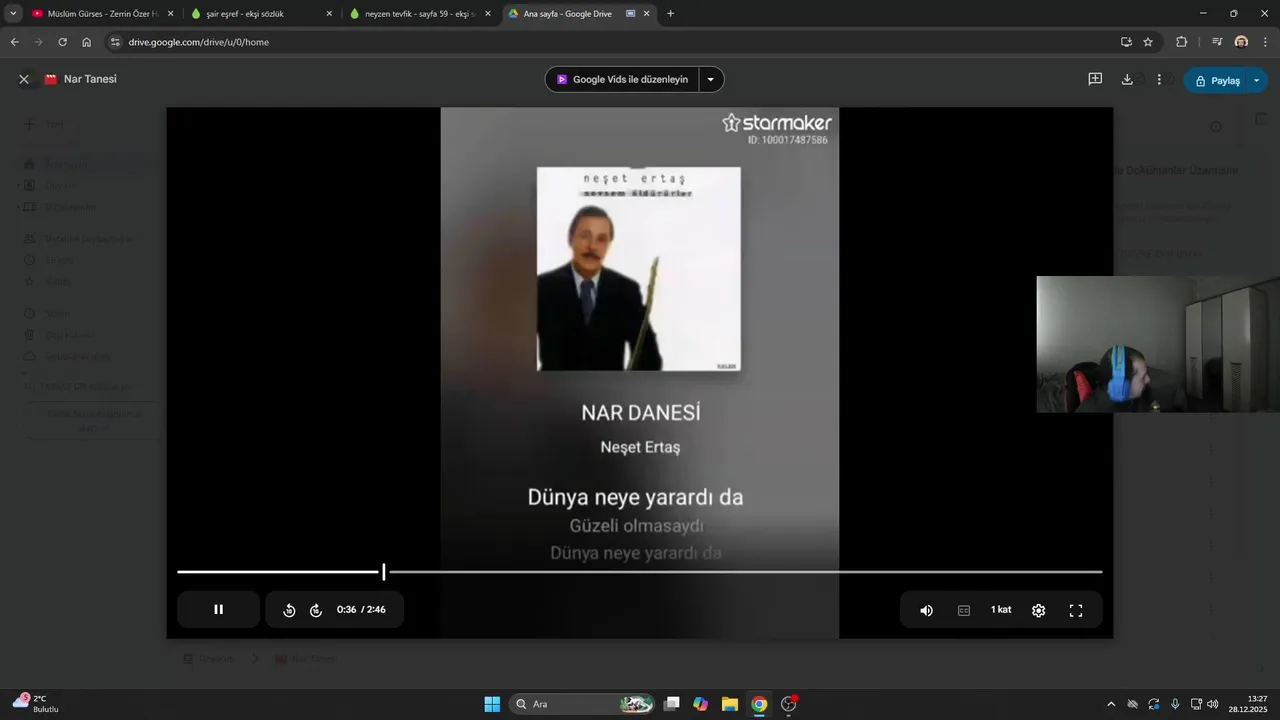Close the Nar Tanesi preview

point(24,79)
